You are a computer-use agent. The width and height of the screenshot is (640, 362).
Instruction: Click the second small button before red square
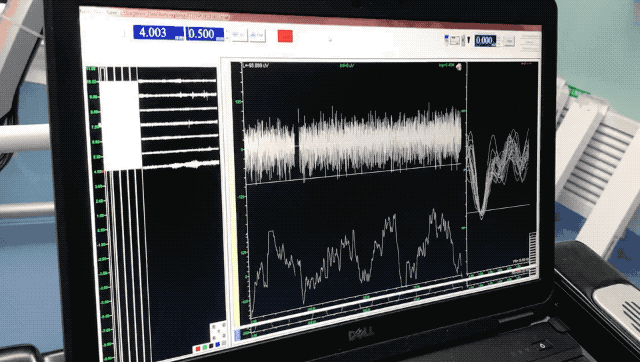(257, 36)
